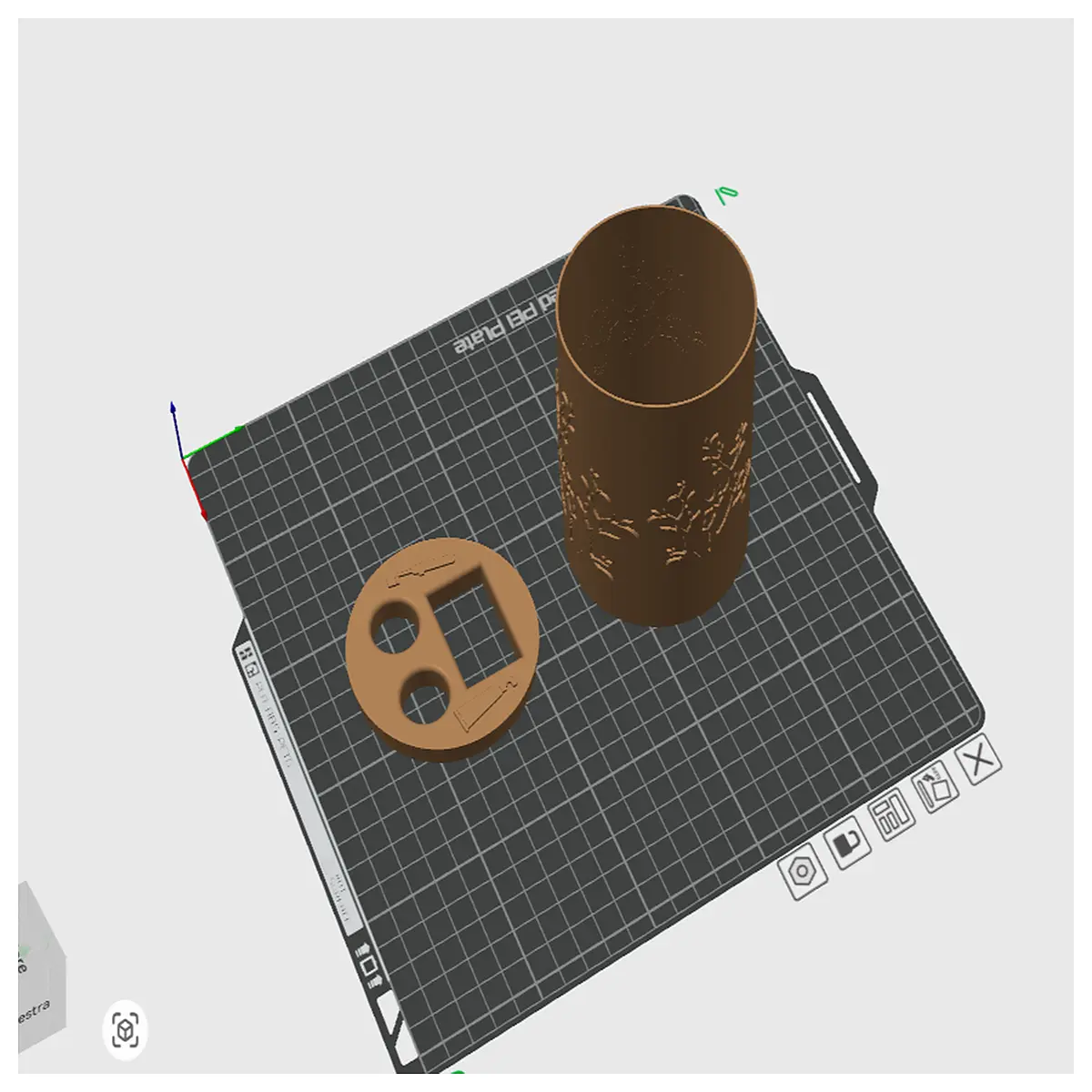Screen dimensions: 1092x1092
Task: Auto-orient objects on this plate
Action: point(937,787)
